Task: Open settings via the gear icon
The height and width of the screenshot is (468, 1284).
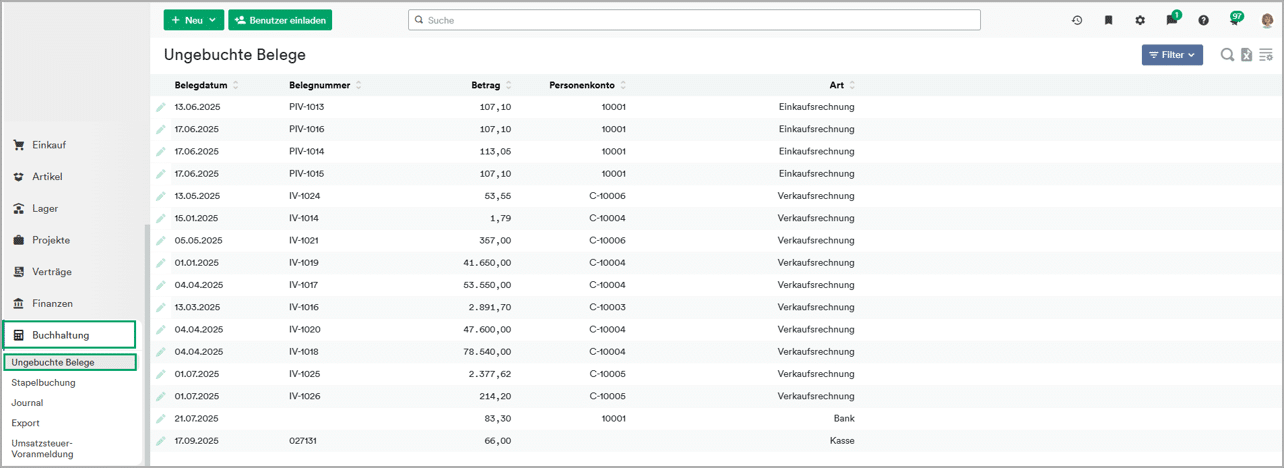Action: [1140, 20]
